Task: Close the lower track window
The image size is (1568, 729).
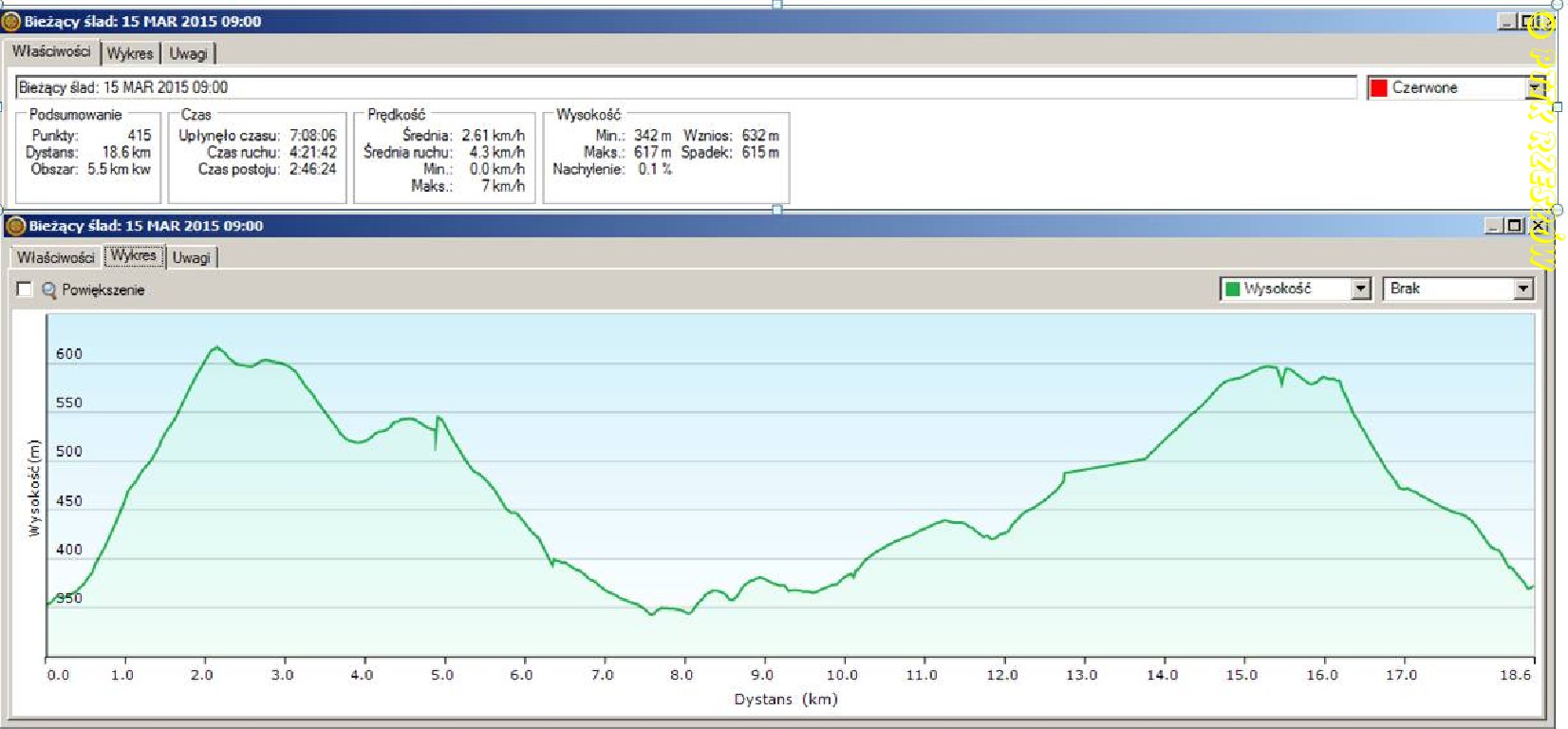Action: tap(1538, 226)
